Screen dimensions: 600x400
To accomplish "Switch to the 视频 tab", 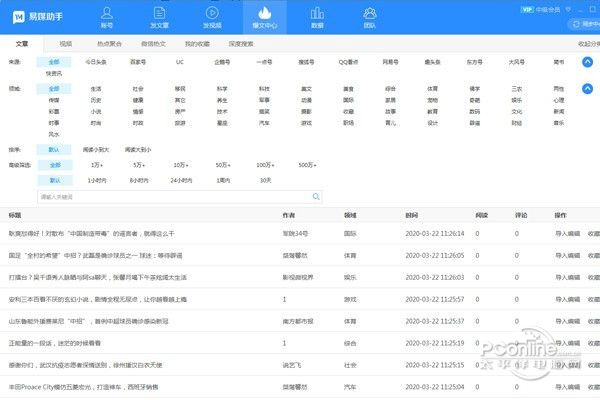I will 66,44.
